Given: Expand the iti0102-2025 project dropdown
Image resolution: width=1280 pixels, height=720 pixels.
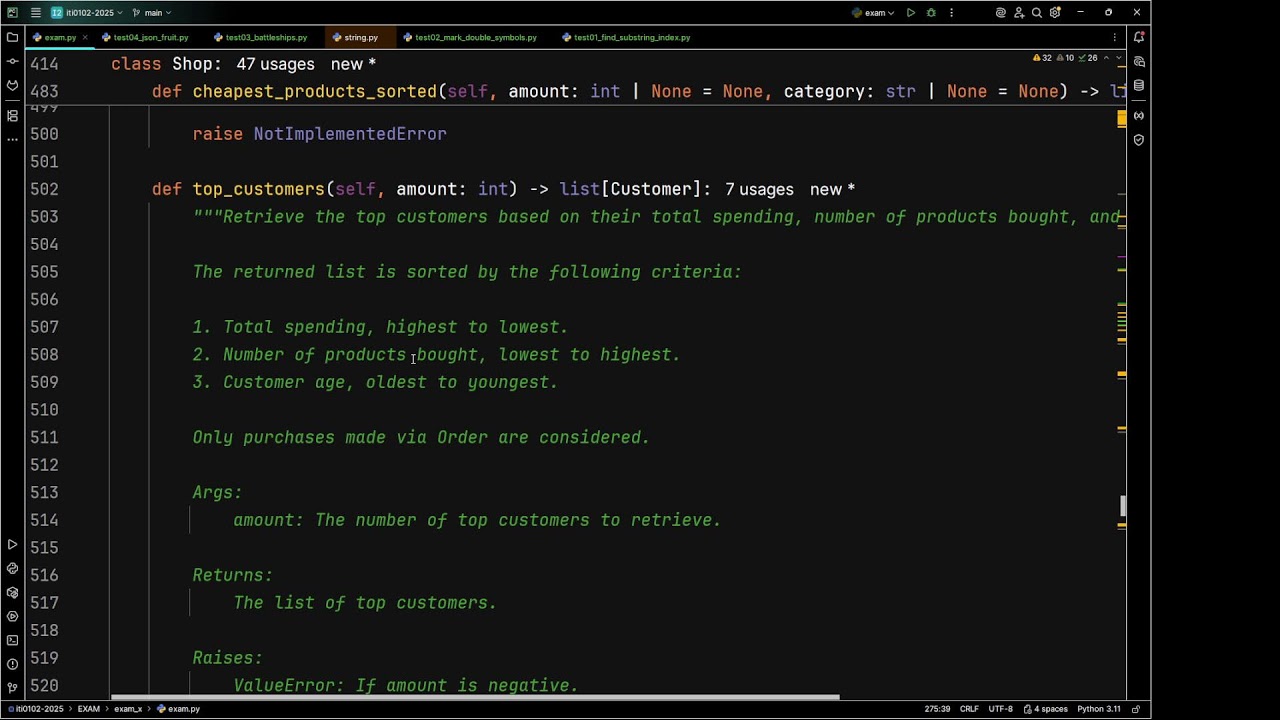Looking at the screenshot, I should 87,13.
